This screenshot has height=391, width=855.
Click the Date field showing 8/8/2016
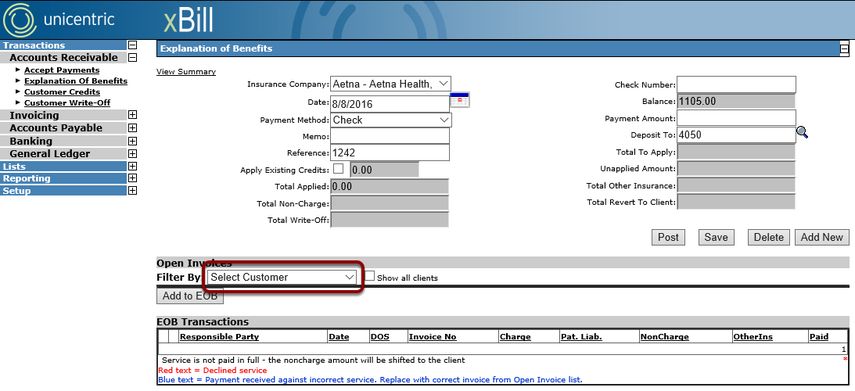coord(390,104)
